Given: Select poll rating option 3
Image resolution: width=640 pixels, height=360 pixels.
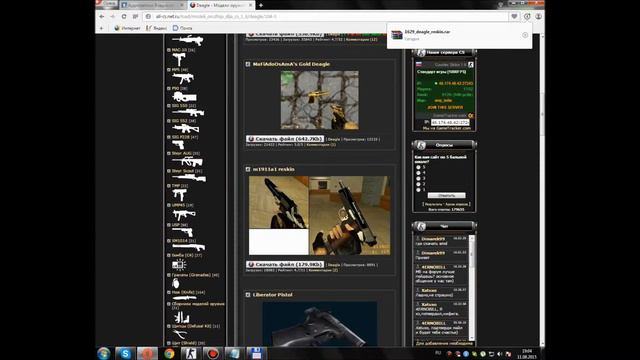Looking at the screenshot, I should (418, 179).
